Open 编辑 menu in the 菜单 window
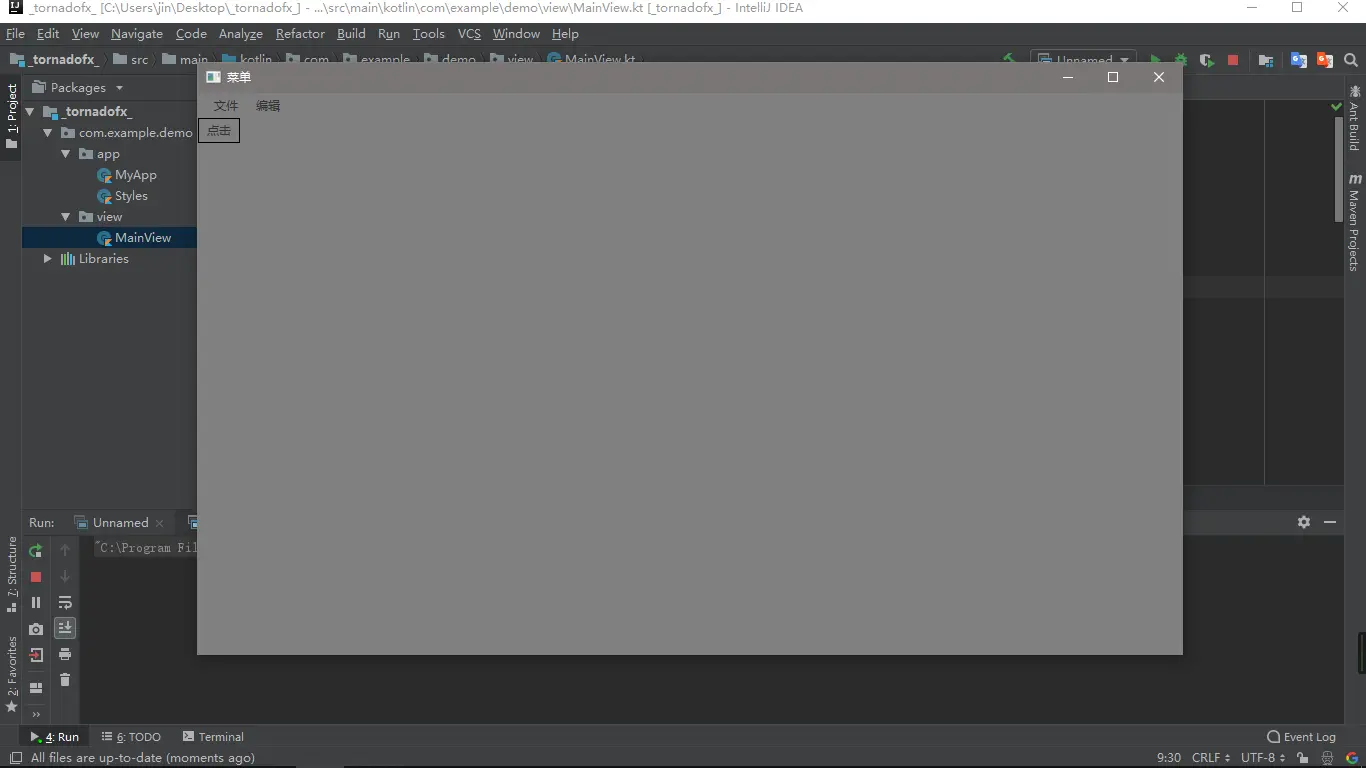 (268, 106)
